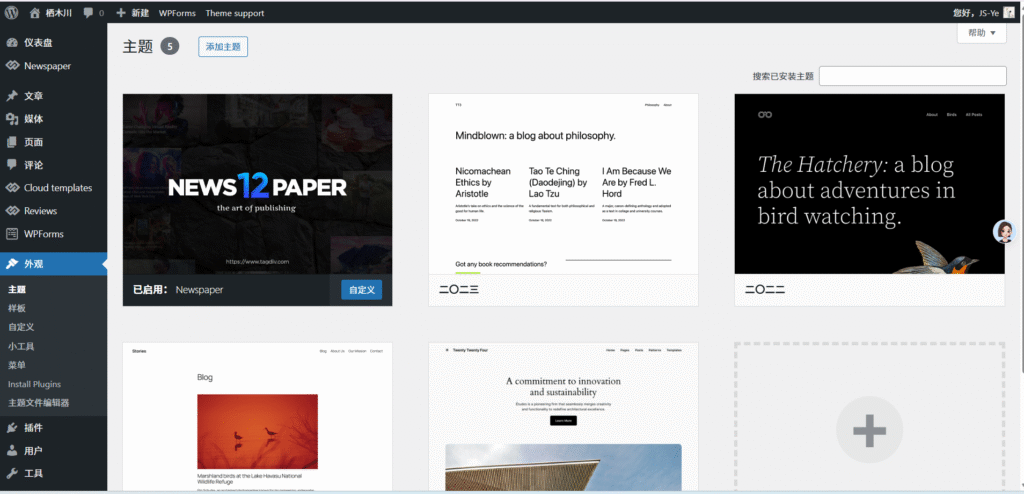The width and height of the screenshot is (1024, 494).
Task: Click the Cloud templates icon
Action: (x=12, y=188)
